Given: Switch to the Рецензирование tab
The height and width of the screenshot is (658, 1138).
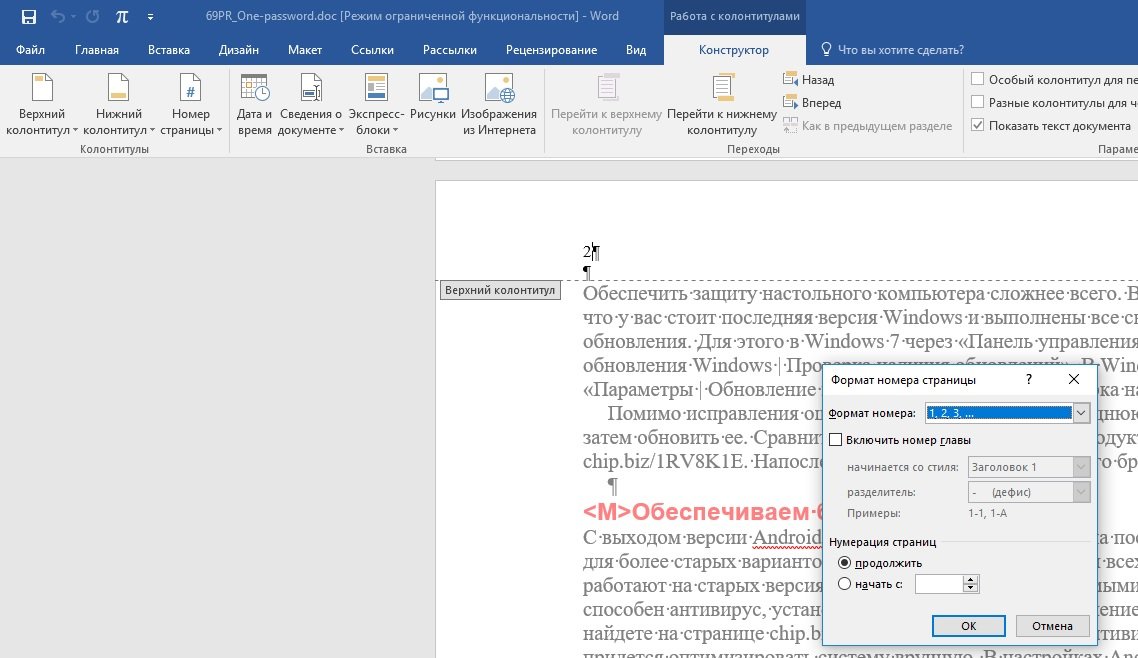Looking at the screenshot, I should coord(551,50).
